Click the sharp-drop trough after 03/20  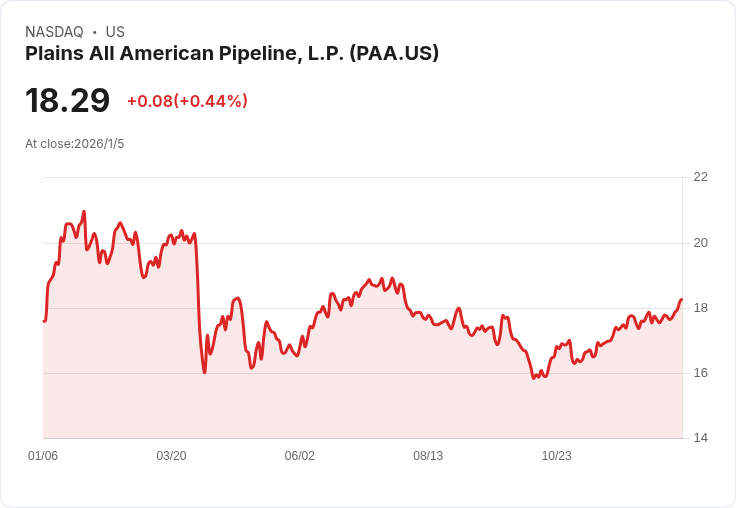204,372
